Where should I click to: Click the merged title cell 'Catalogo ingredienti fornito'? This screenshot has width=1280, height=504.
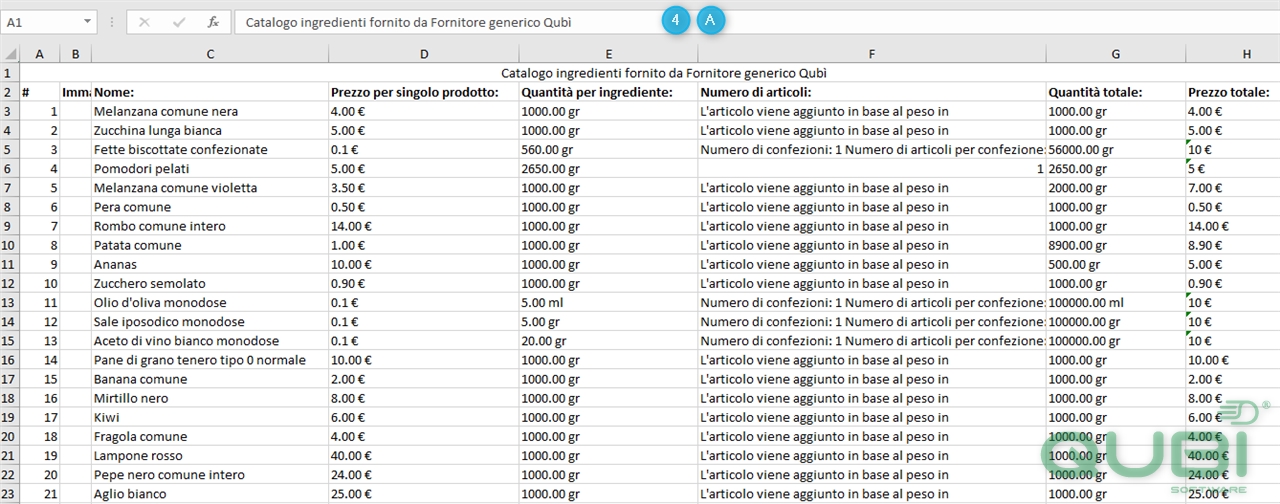[650, 73]
